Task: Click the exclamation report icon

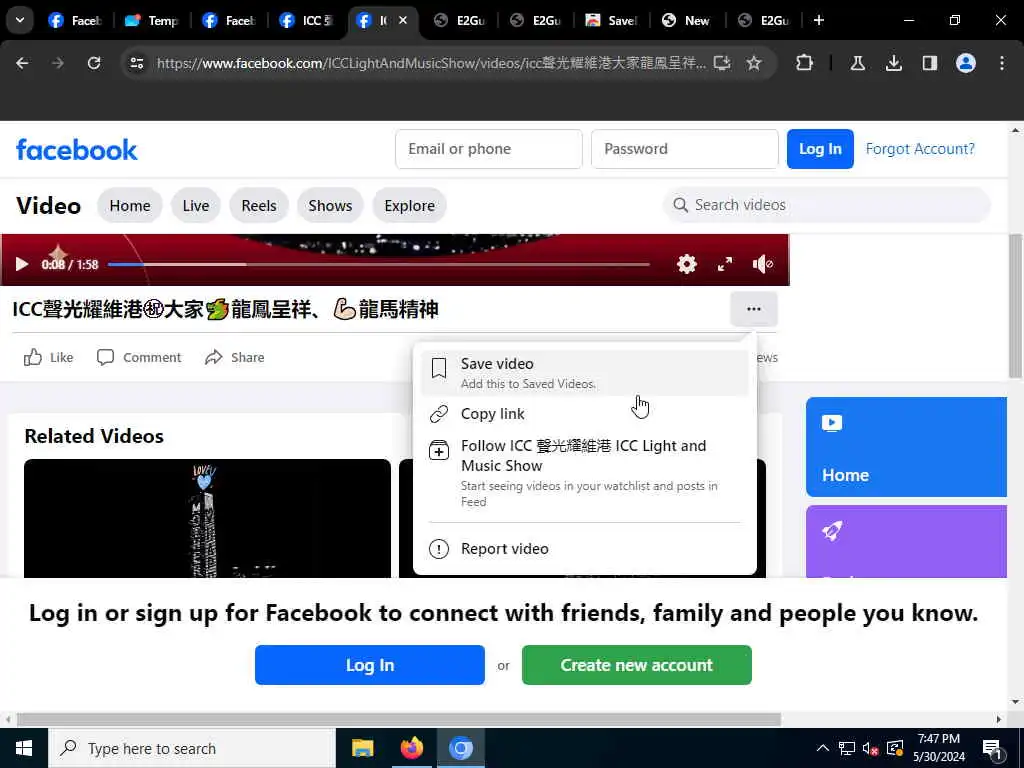Action: point(439,549)
